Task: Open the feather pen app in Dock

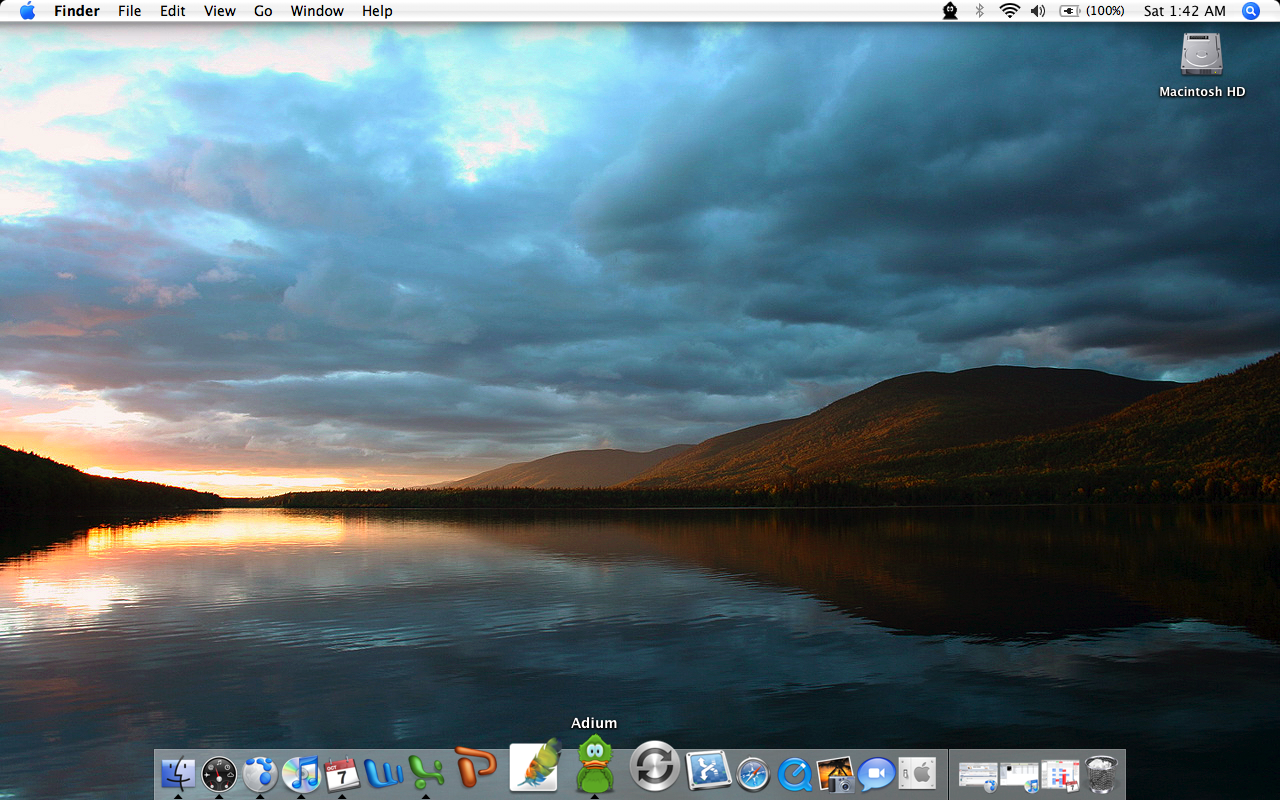Action: point(535,766)
